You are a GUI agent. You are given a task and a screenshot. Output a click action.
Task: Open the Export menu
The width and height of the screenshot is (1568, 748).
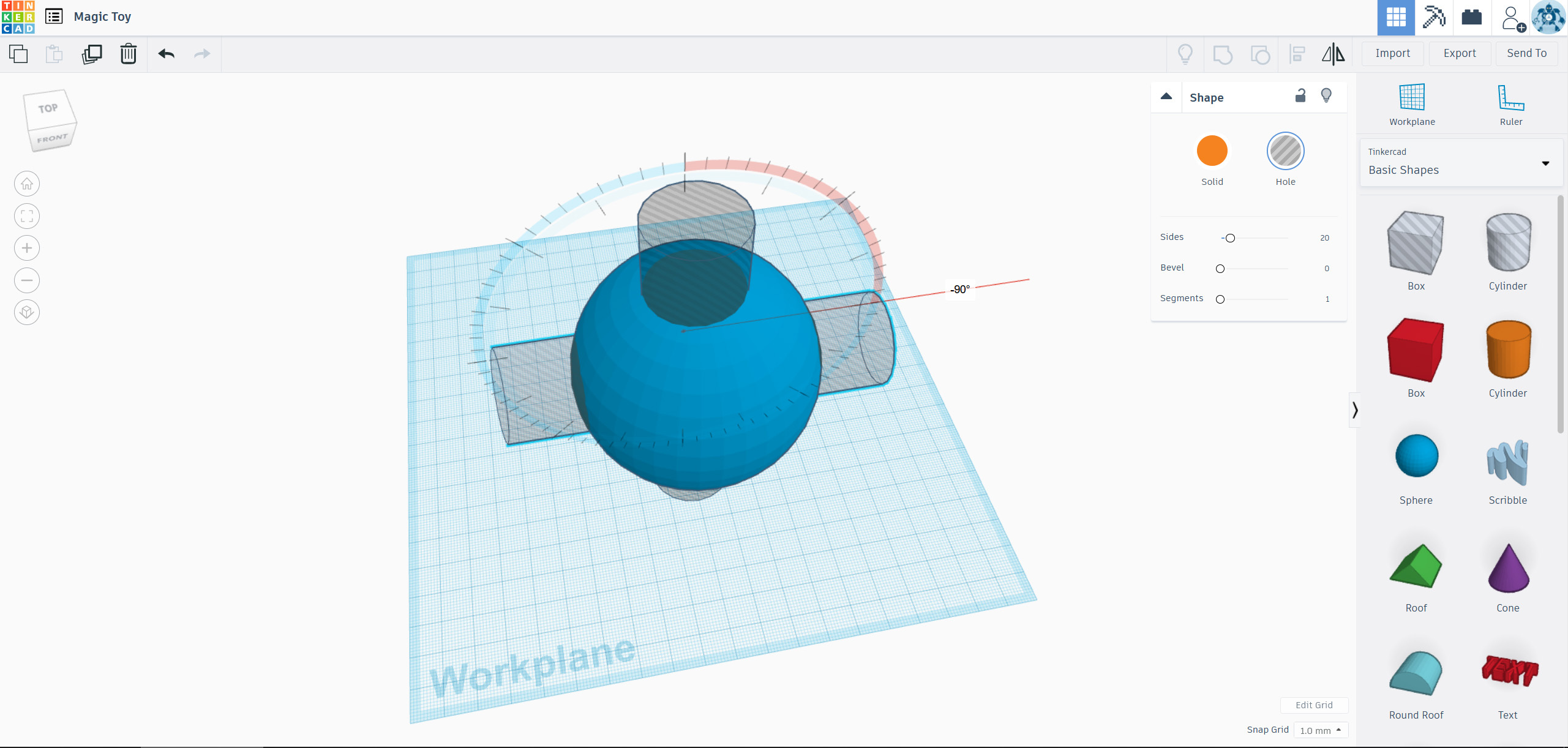click(1460, 53)
